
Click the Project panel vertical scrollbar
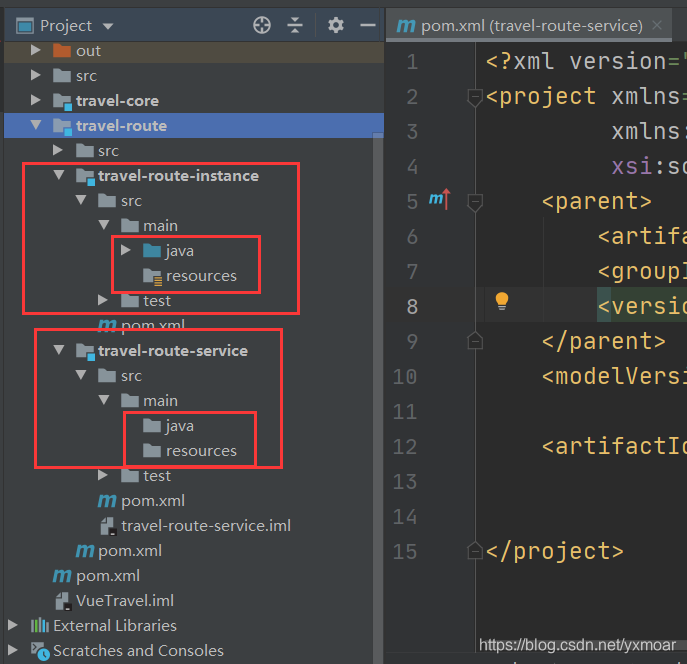coord(378,397)
